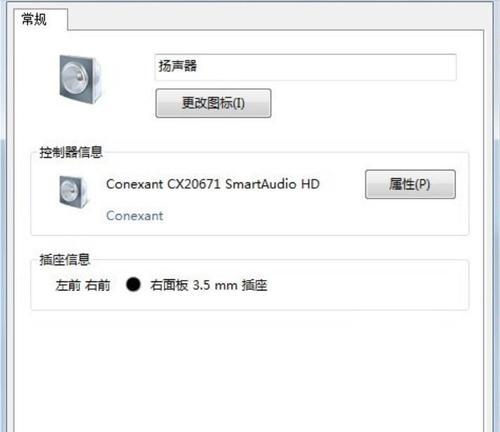Focus the 扬声器 device name field
Image resolution: width=500 pixels, height=432 pixels.
(305, 67)
